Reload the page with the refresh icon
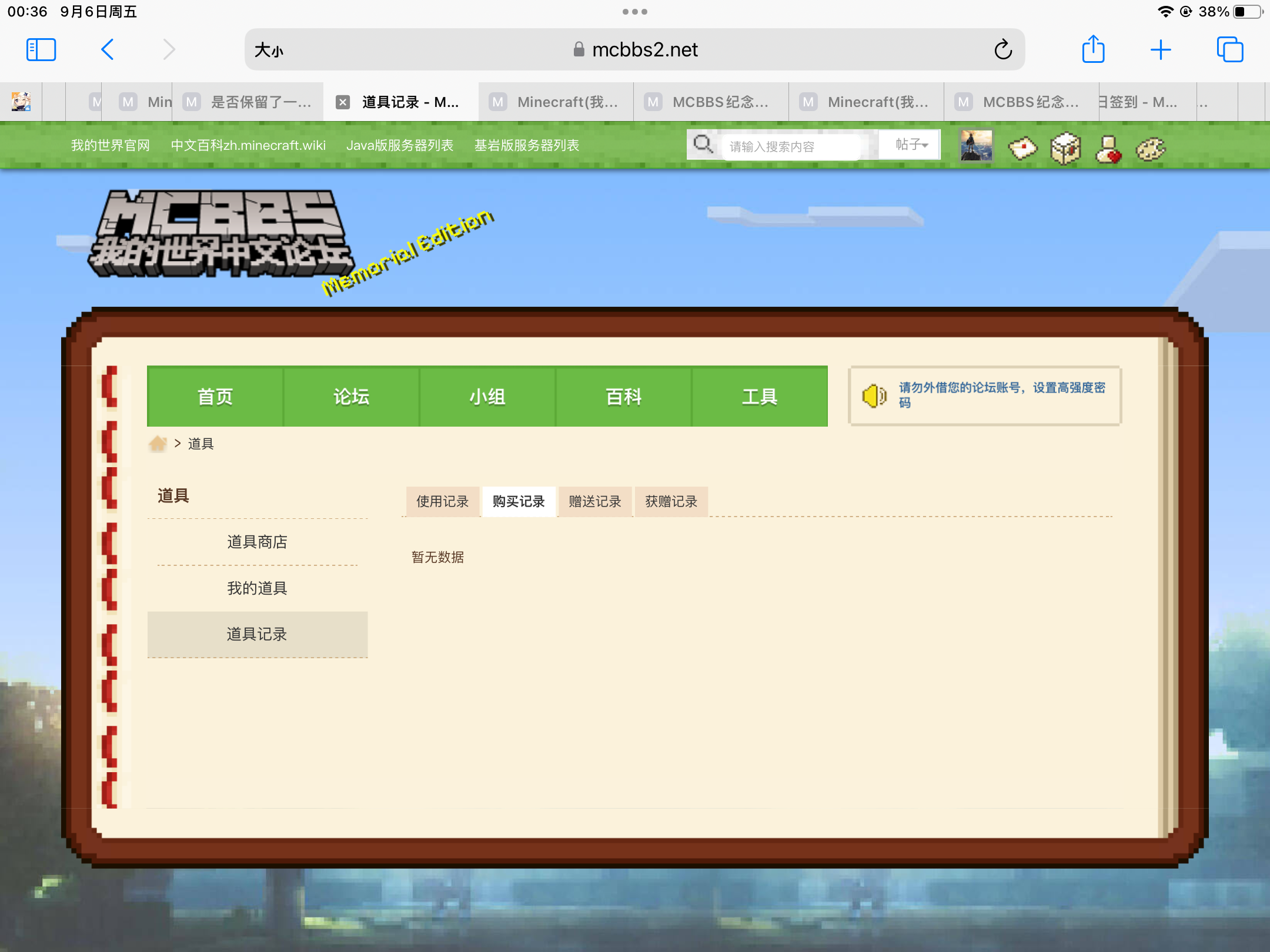 [x=1003, y=50]
